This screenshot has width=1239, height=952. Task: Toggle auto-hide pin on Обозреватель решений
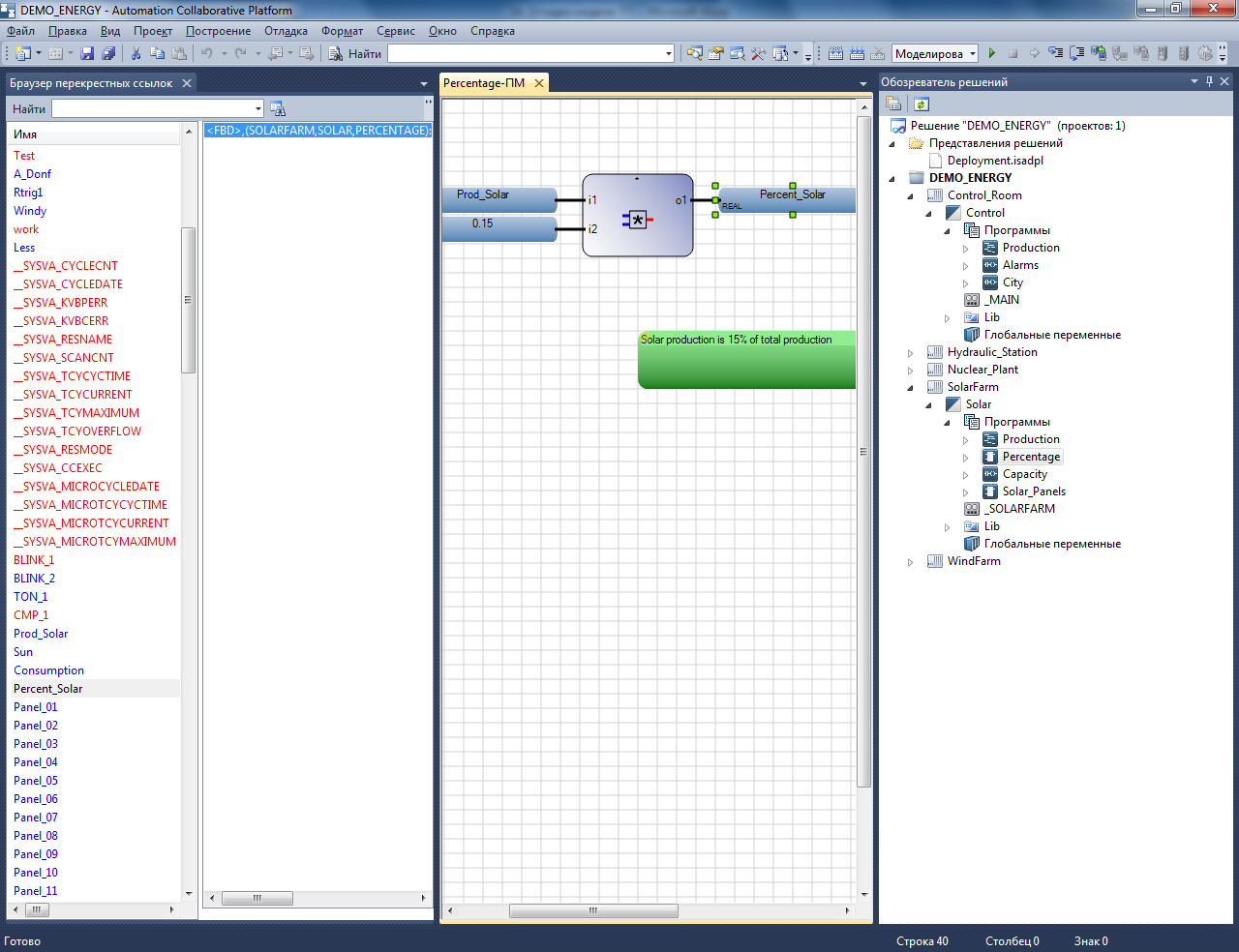1209,82
